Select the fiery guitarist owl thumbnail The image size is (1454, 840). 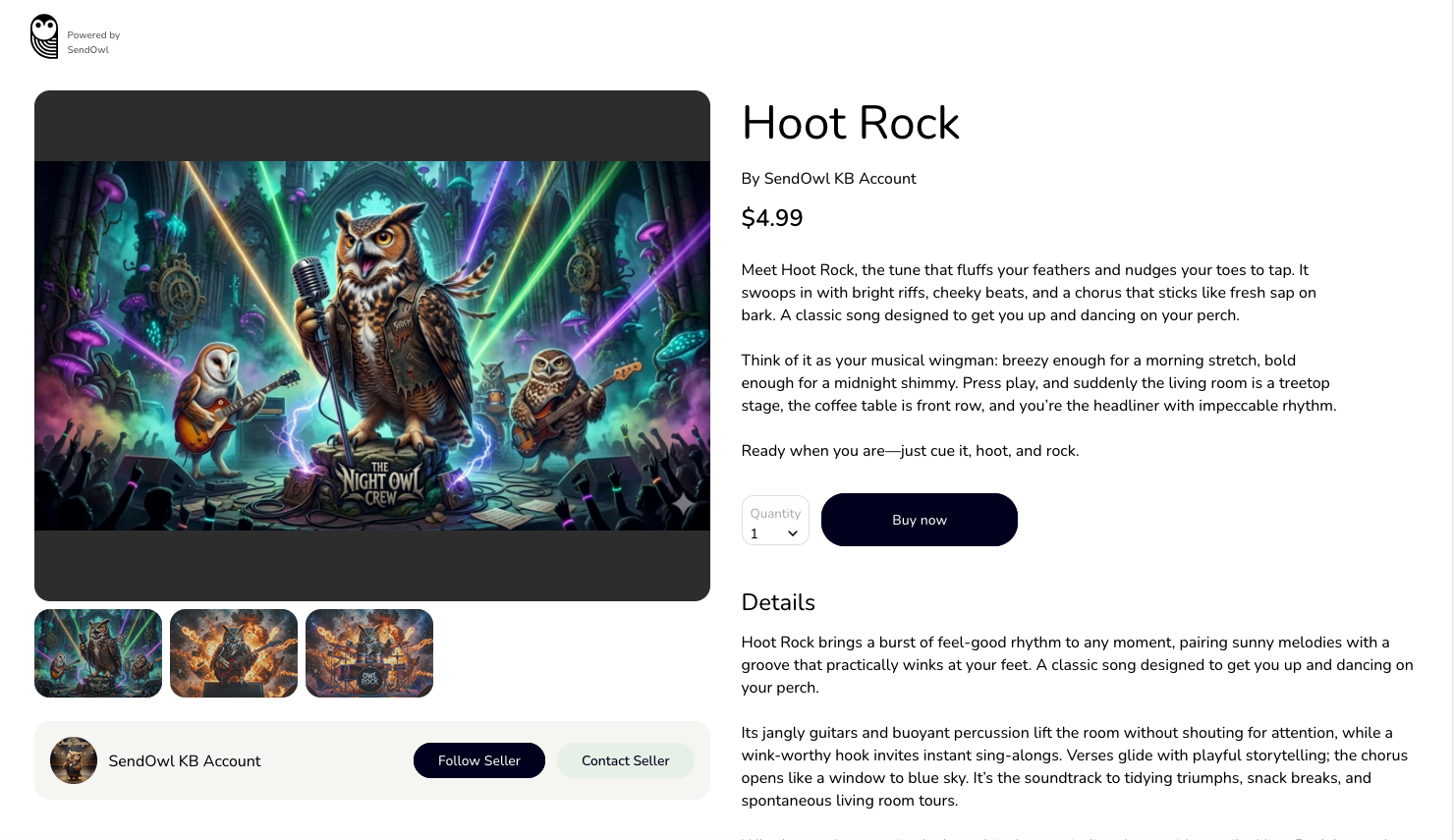point(234,653)
